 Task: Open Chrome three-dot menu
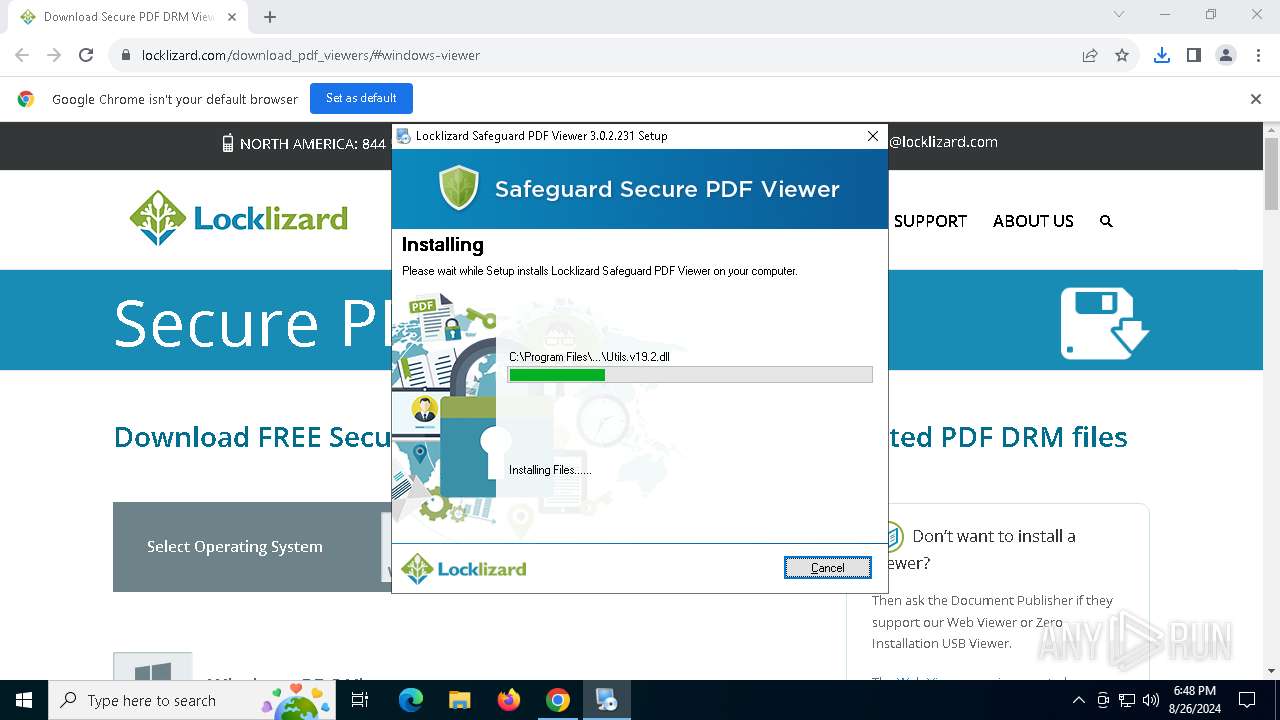point(1258,55)
